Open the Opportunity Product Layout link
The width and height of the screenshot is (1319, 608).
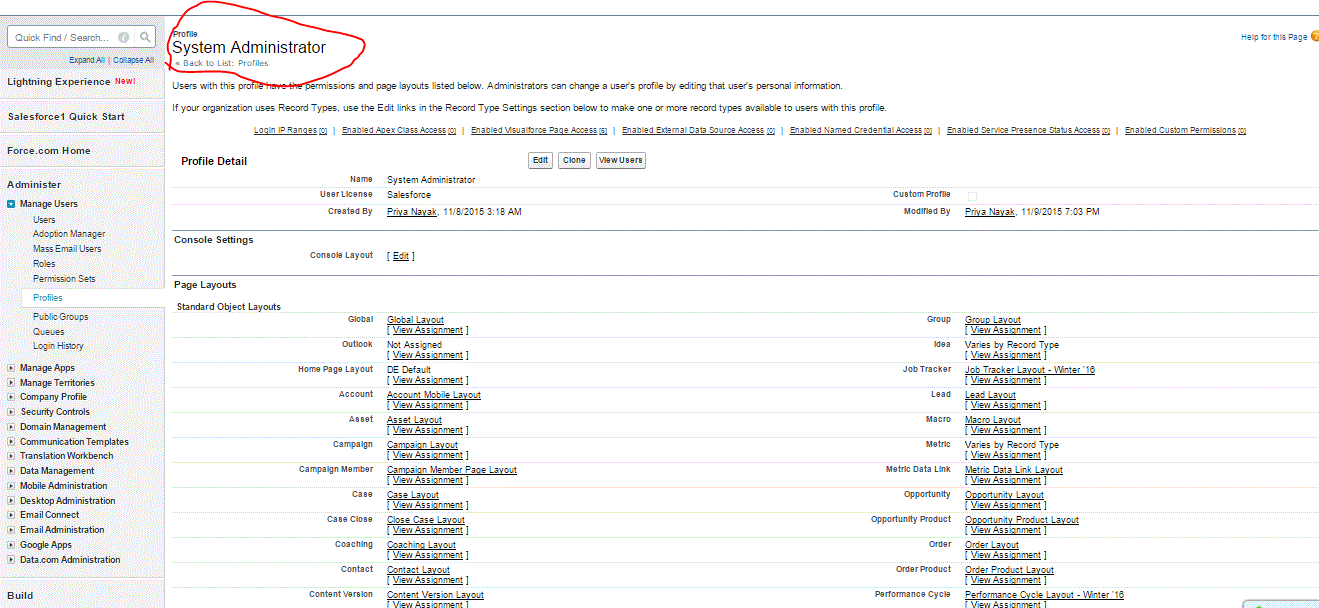tap(1022, 520)
